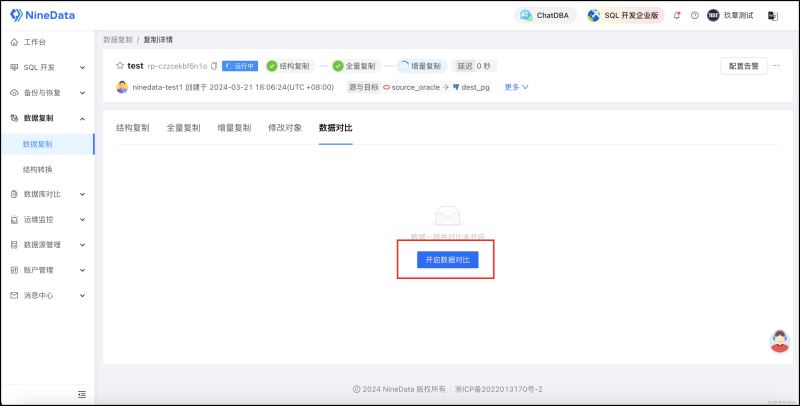Click 数据复制 breadcrumb link
Viewport: 800px width, 406px height.
pos(118,39)
